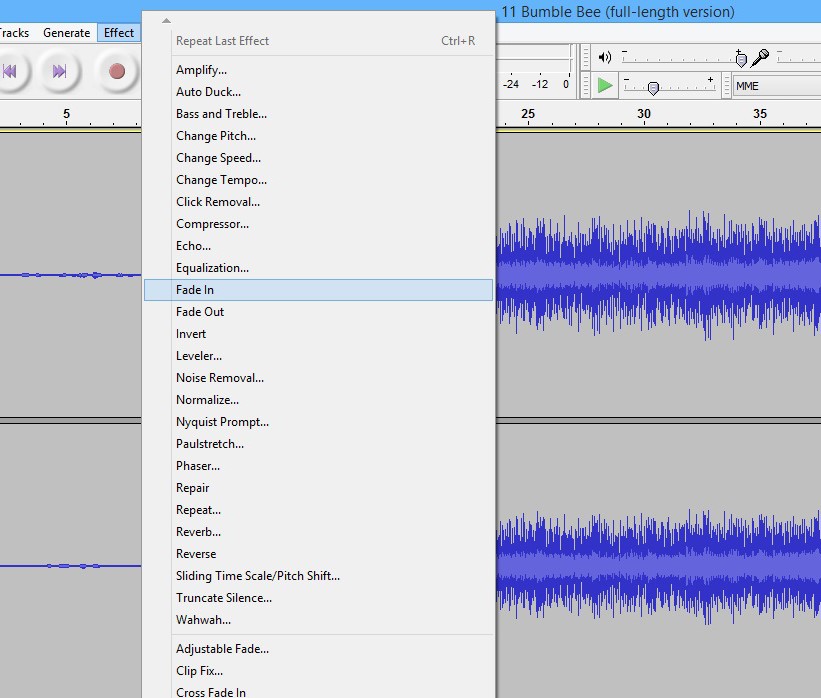Select Fade In from the effect list

[195, 290]
